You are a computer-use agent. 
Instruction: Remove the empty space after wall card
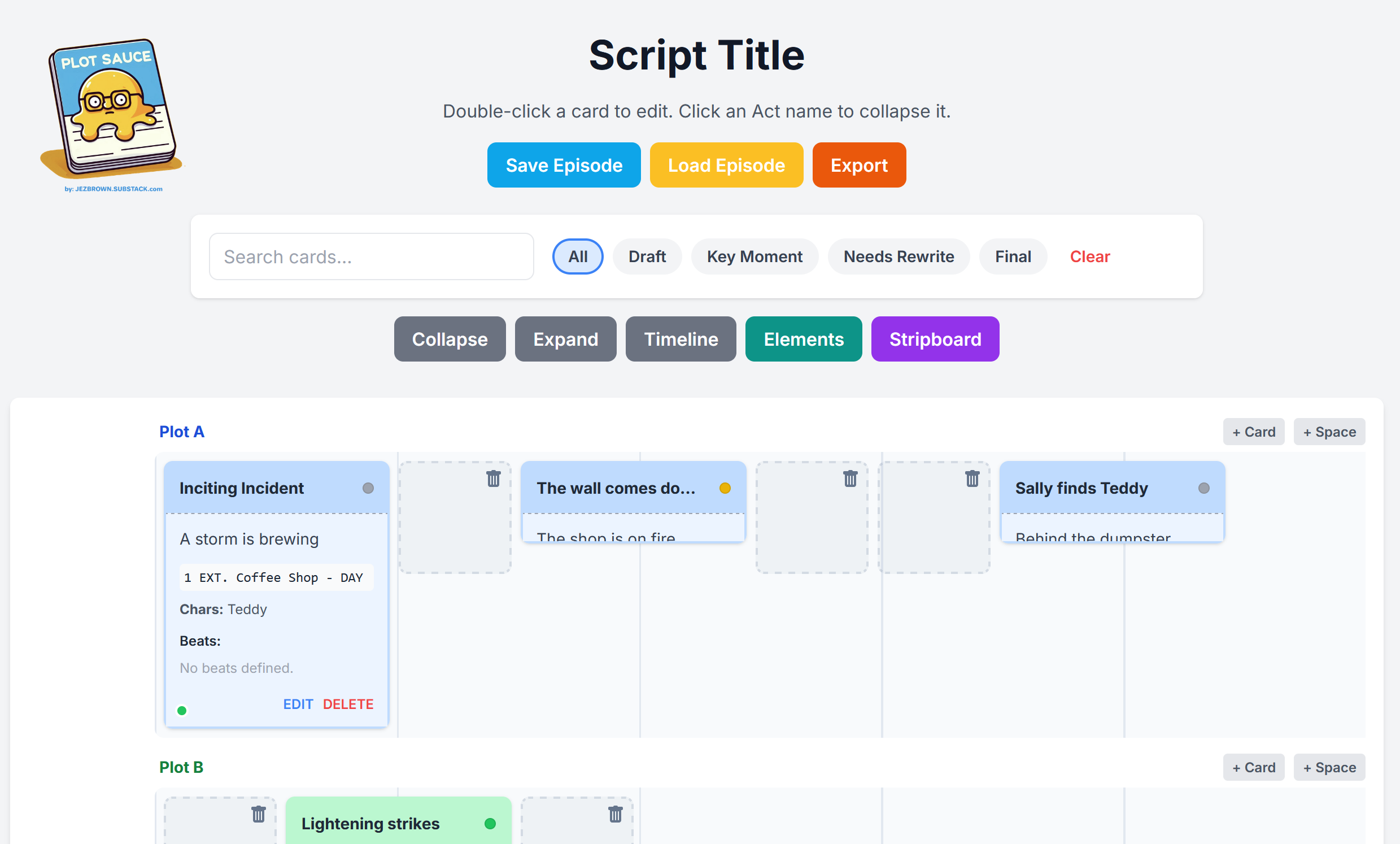pyautogui.click(x=850, y=478)
